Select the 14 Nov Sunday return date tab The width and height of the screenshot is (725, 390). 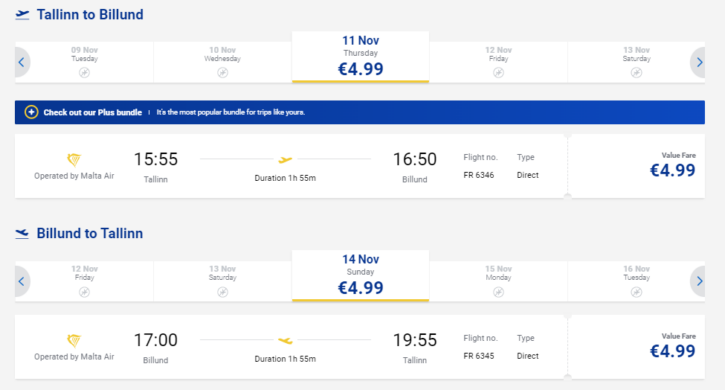click(361, 276)
